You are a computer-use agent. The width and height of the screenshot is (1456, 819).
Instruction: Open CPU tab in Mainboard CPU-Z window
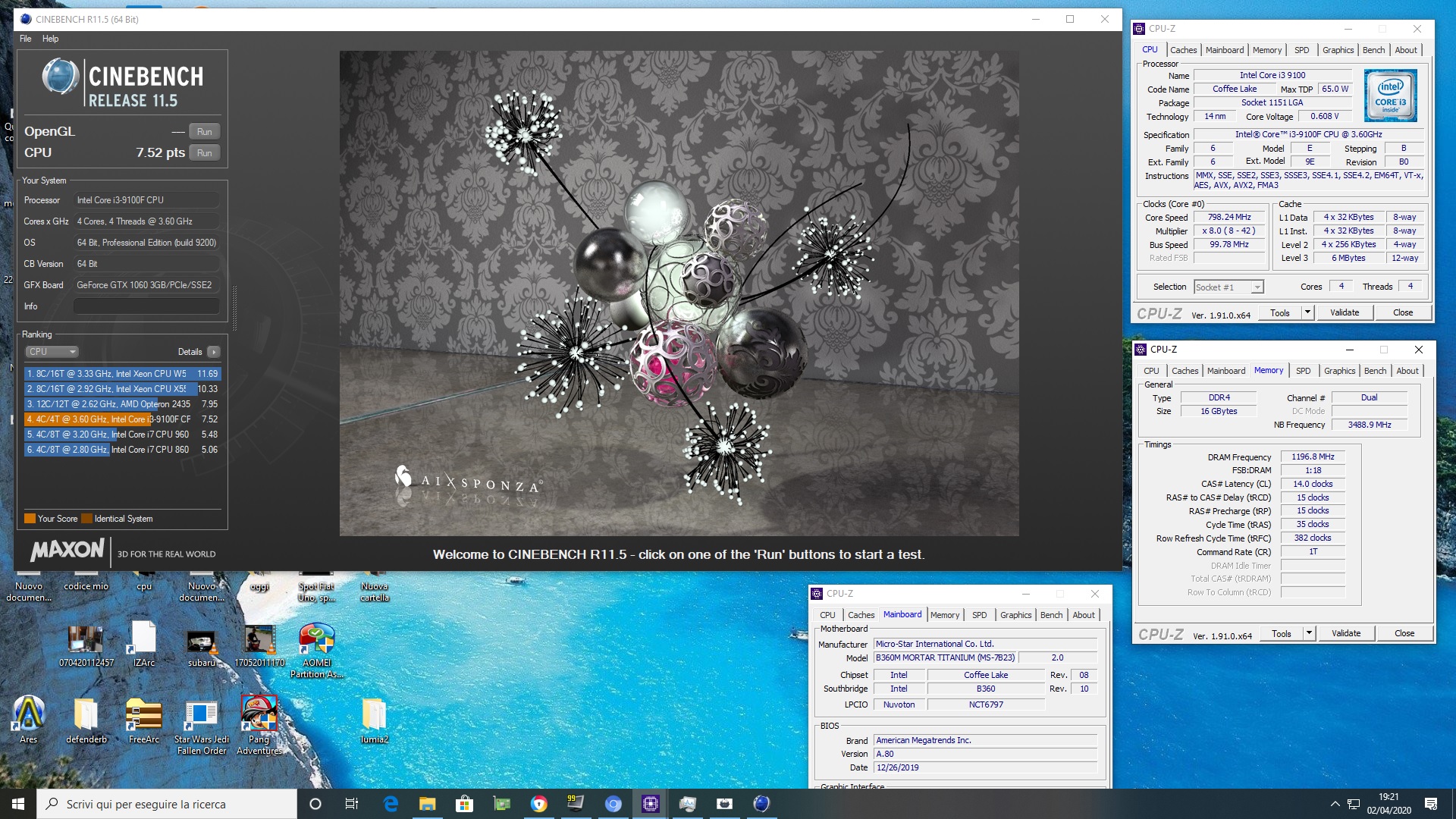827,615
